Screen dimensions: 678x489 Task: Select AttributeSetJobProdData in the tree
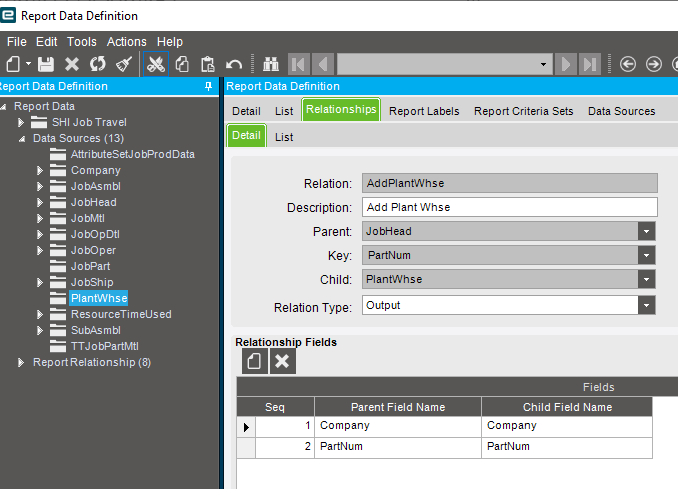133,154
